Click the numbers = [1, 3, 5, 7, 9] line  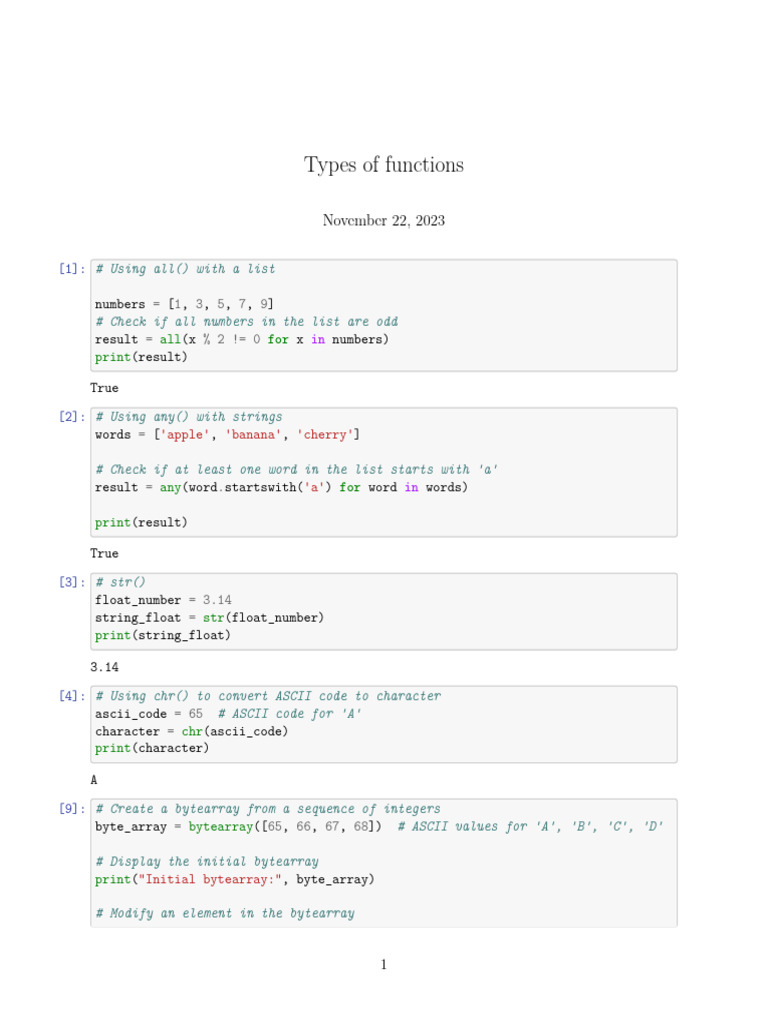click(185, 304)
